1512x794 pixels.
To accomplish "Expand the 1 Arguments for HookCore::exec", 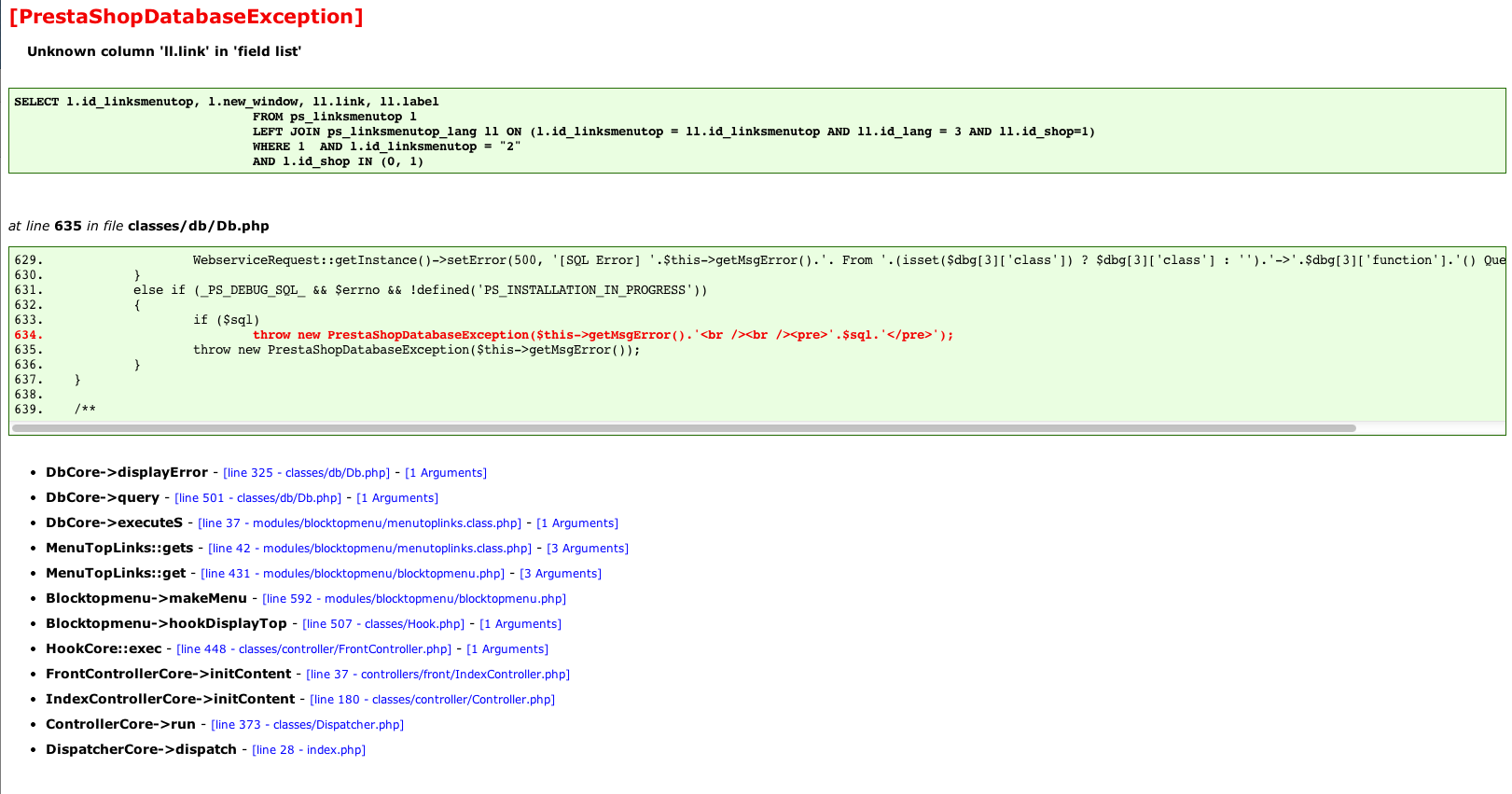I will (507, 649).
